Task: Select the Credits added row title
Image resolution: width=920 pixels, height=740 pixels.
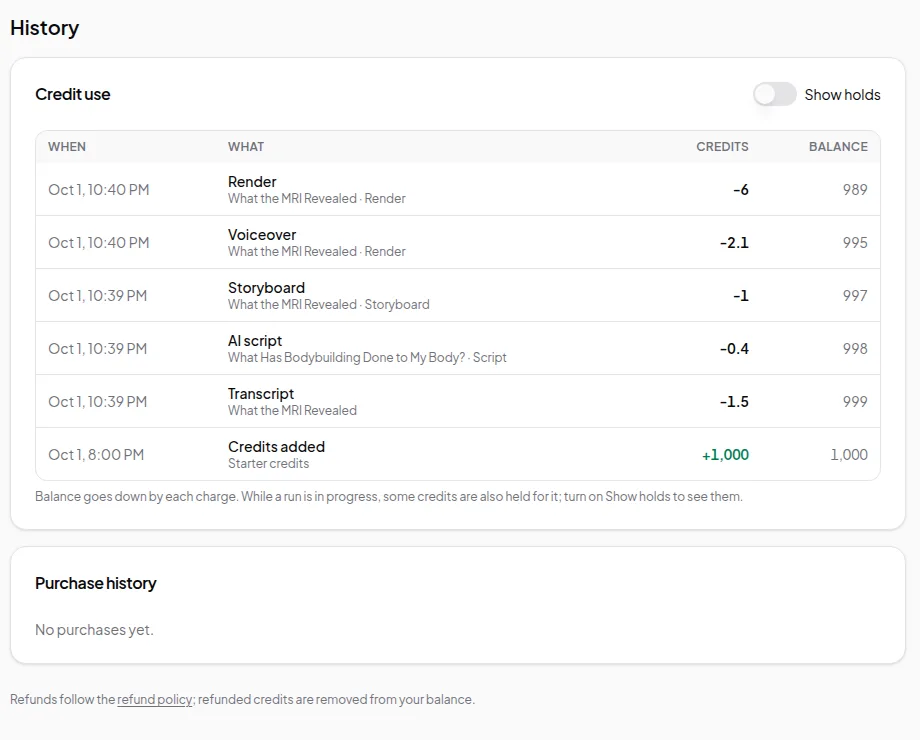Action: pos(276,447)
